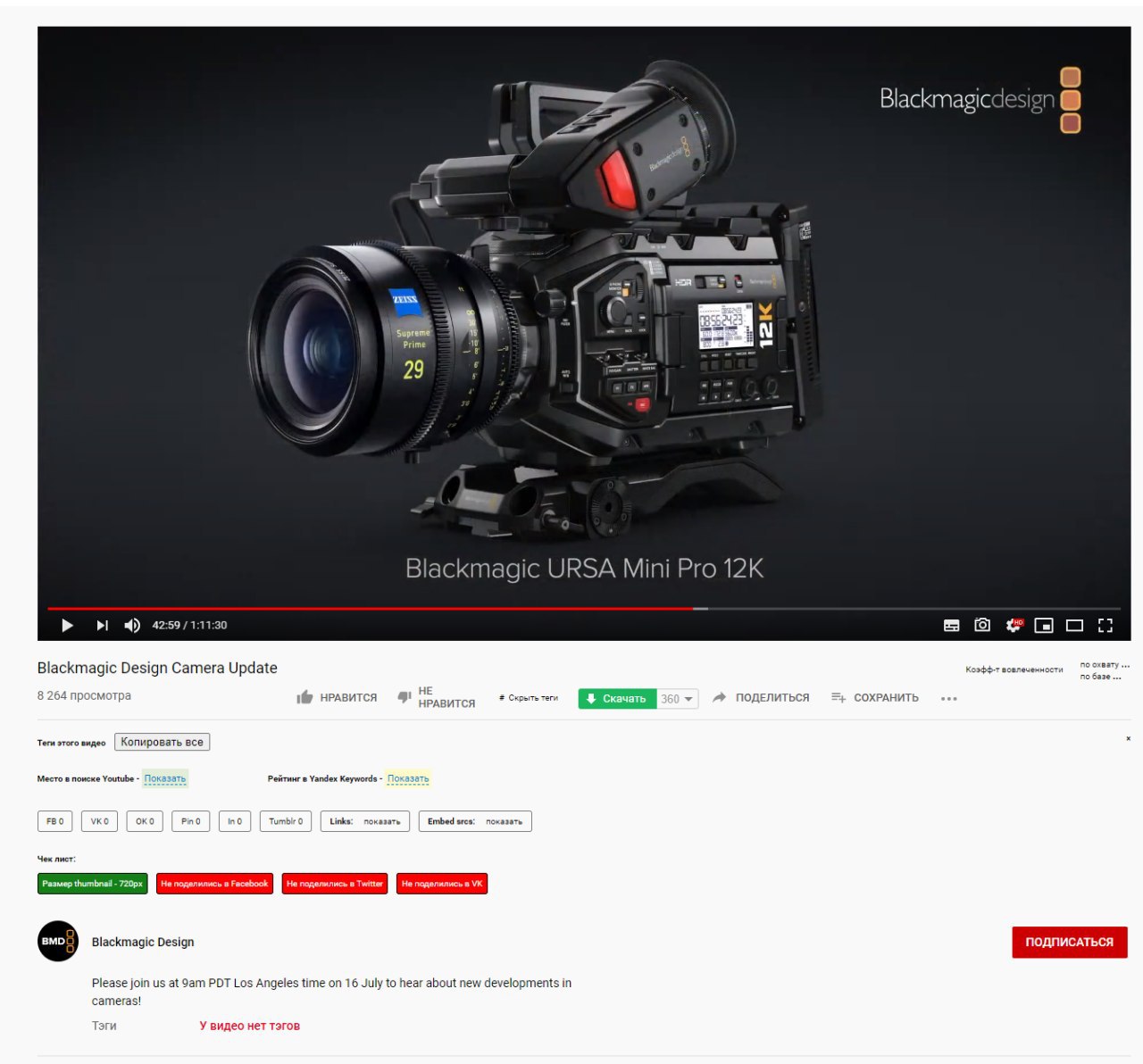Click the У видео нет тэгов notice
The height and width of the screenshot is (1064, 1143).
point(249,1026)
